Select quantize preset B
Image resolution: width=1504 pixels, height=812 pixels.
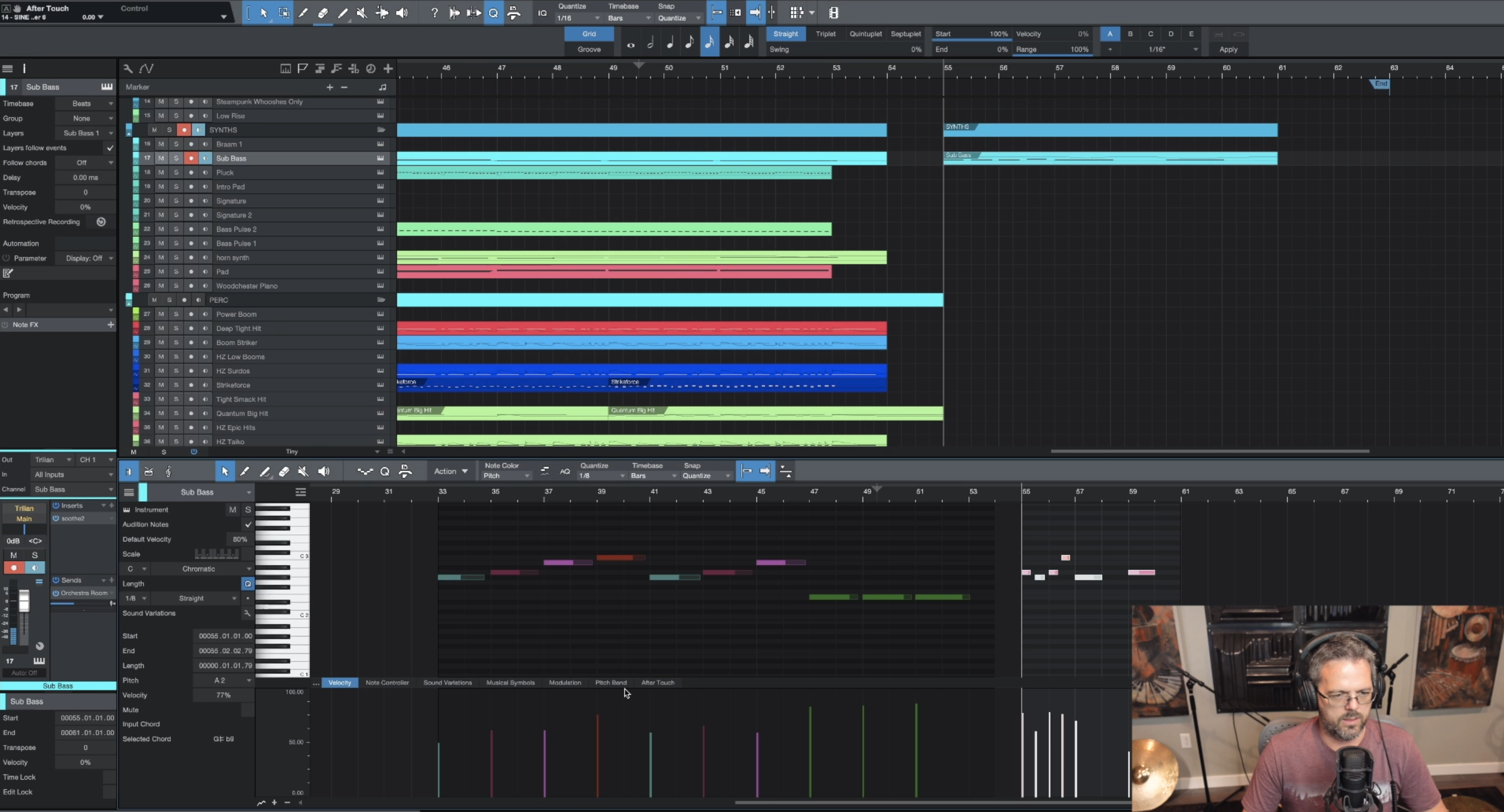click(1130, 34)
